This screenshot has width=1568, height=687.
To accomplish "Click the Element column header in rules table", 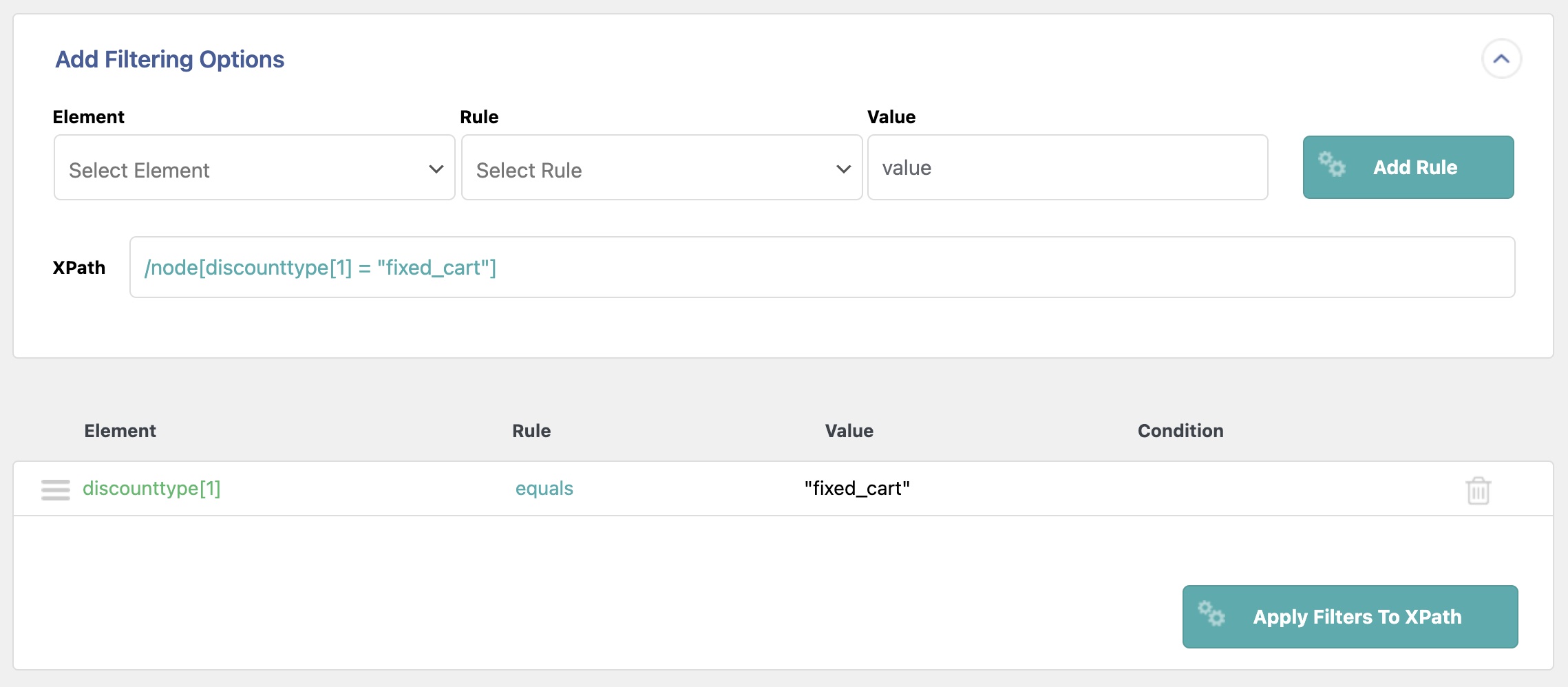I will pyautogui.click(x=120, y=431).
